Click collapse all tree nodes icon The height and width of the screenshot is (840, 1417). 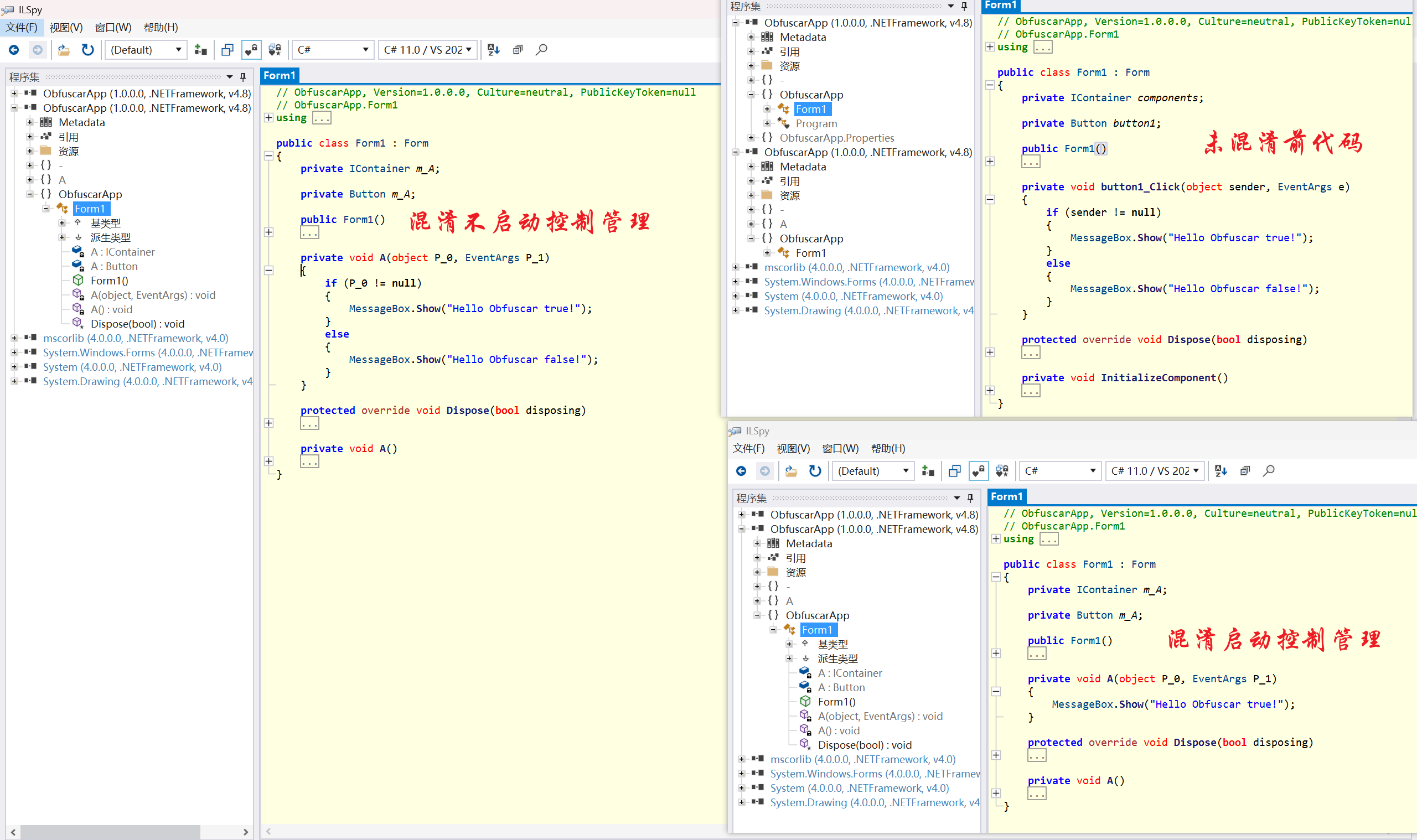coord(518,50)
